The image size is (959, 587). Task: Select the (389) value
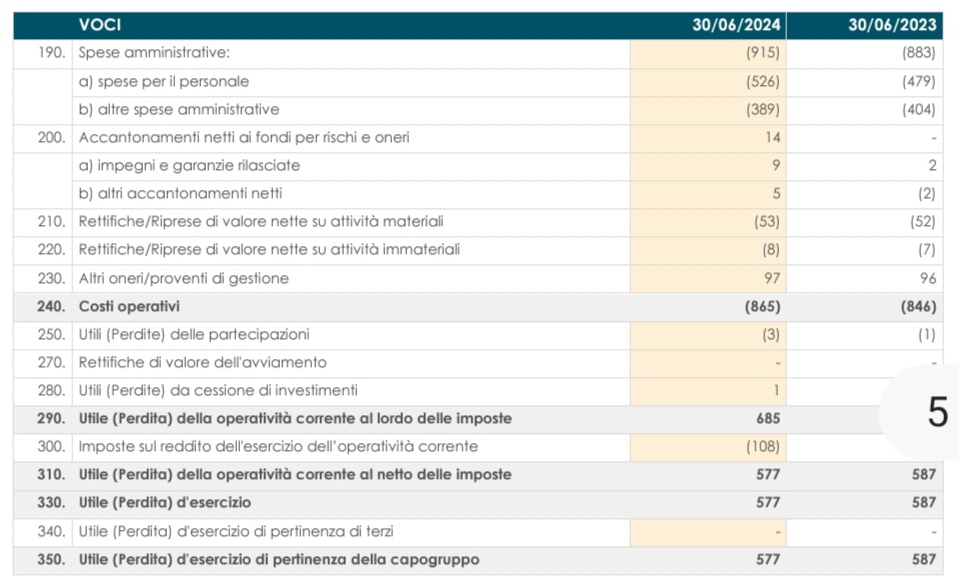(x=763, y=109)
